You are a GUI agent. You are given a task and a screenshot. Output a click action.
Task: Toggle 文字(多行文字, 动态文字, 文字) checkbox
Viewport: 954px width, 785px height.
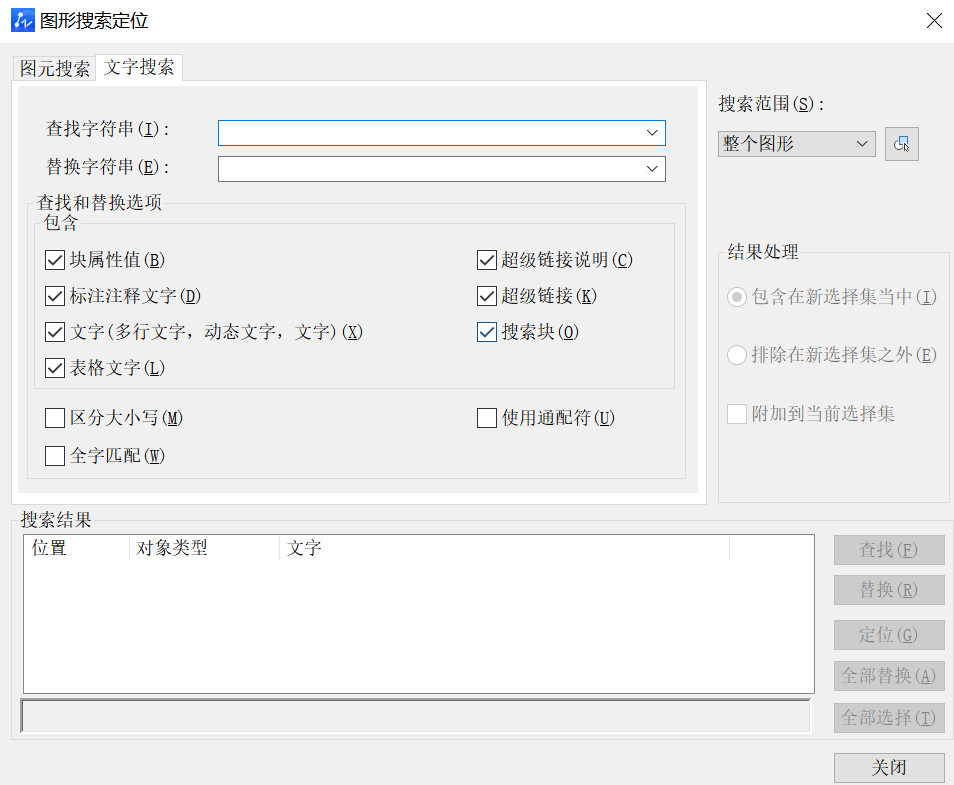tap(55, 332)
